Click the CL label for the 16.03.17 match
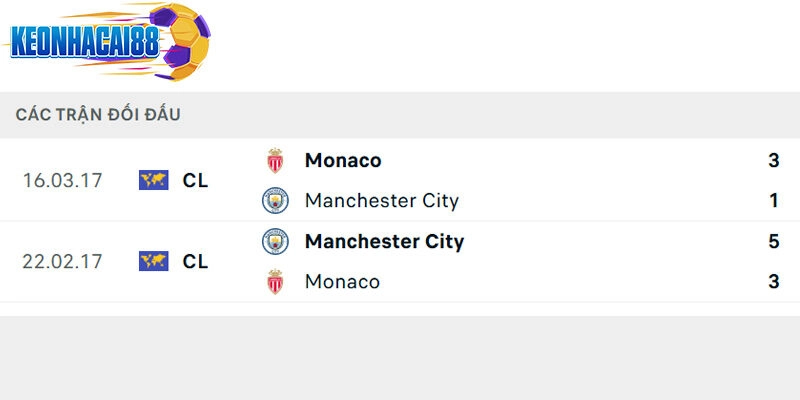Screen dimensions: 800x400 coord(195,180)
